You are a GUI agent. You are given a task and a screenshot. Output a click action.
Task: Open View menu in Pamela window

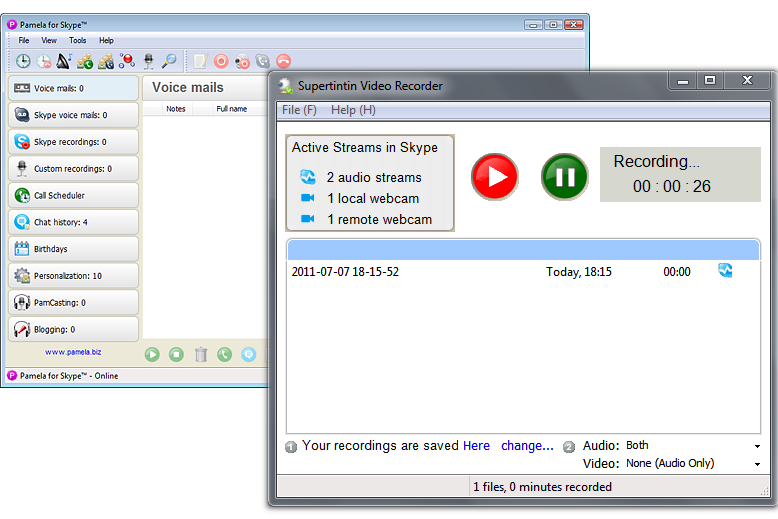(x=49, y=41)
